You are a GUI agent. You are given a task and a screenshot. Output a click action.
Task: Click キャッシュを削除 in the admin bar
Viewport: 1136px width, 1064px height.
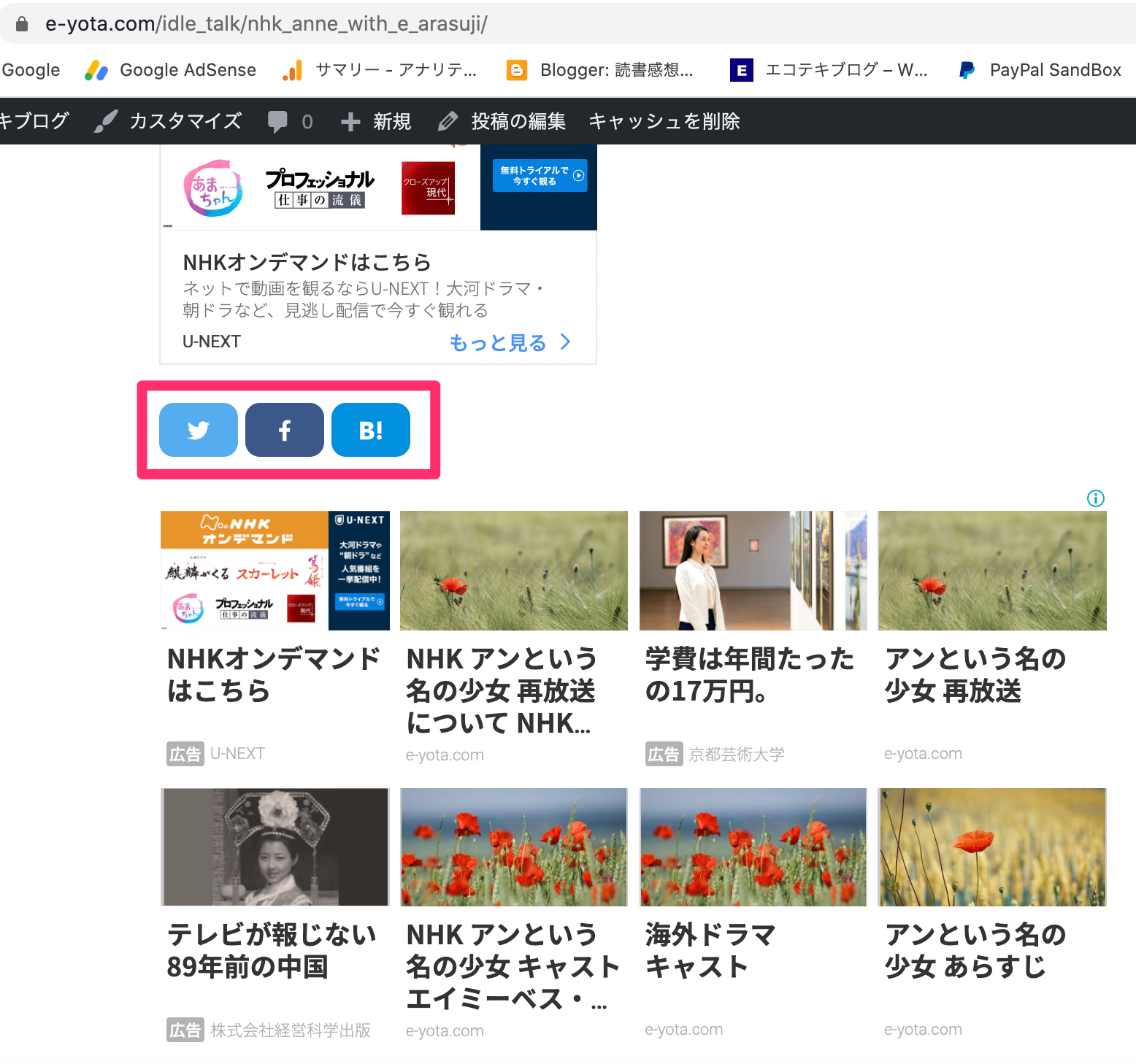pyautogui.click(x=664, y=121)
